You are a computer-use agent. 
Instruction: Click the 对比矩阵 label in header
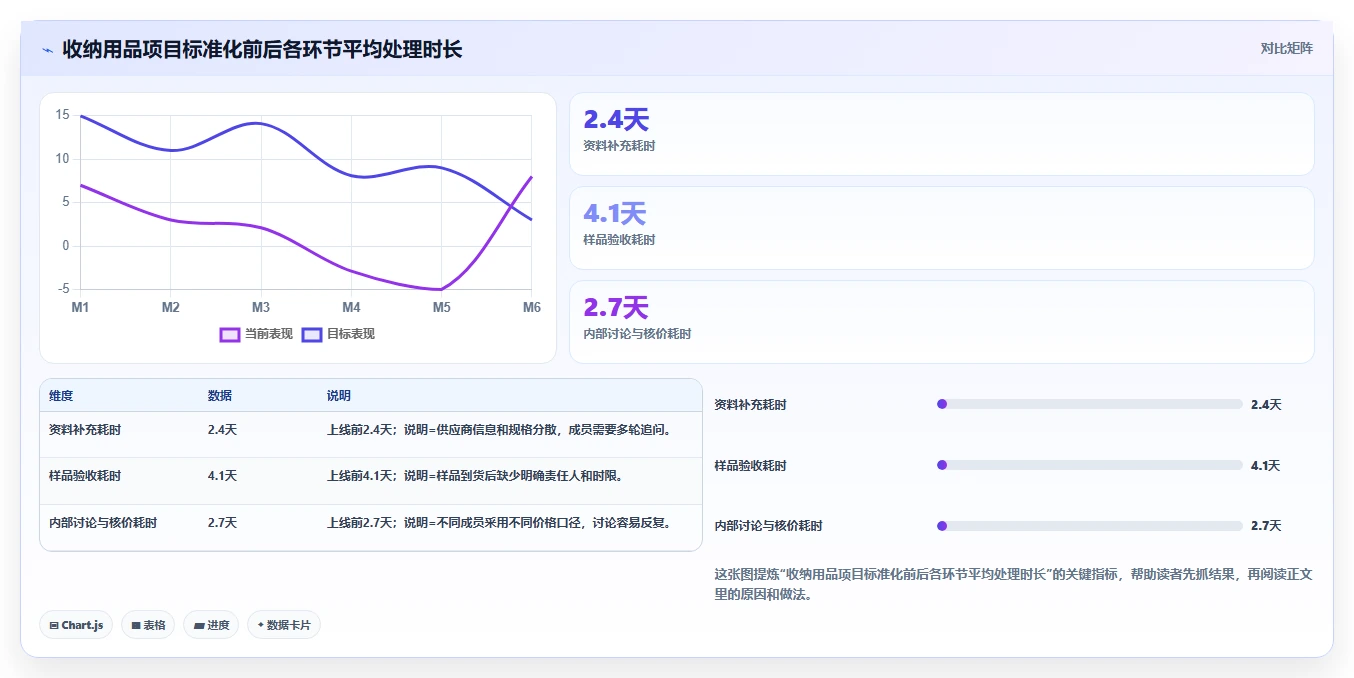[x=1287, y=48]
